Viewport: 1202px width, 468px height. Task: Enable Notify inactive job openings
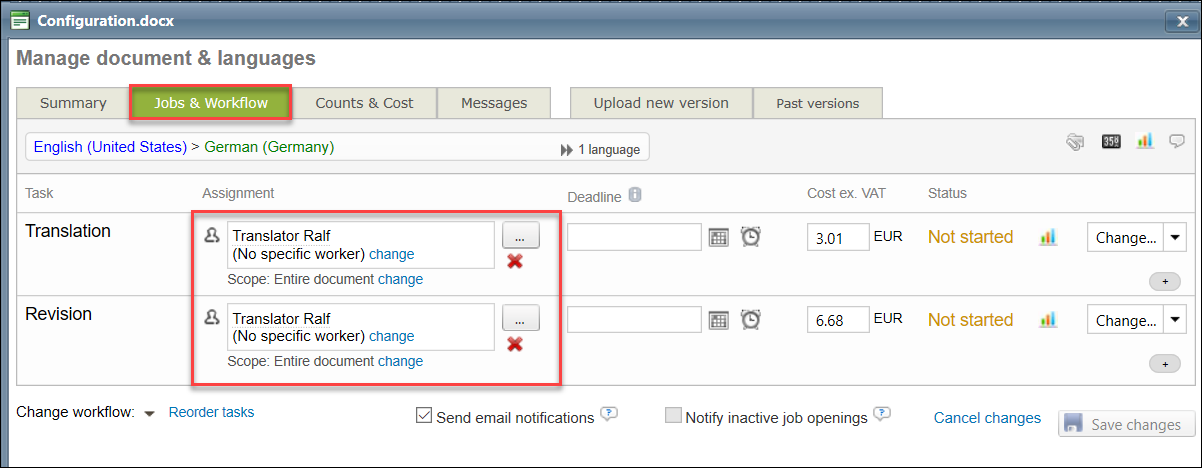[x=673, y=416]
